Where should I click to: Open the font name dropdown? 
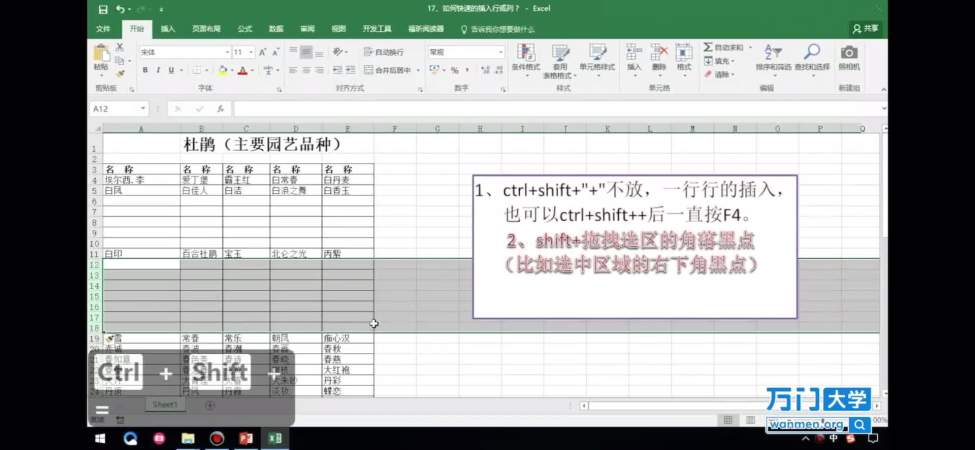(x=227, y=52)
